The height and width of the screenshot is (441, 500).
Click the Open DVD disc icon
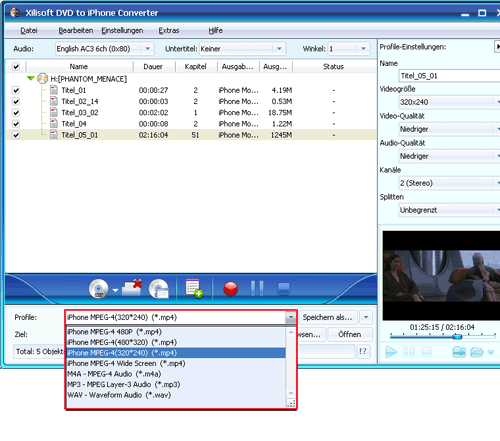pos(98,289)
